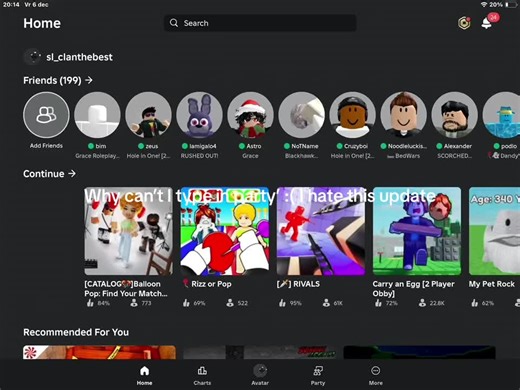Image resolution: width=520 pixels, height=390 pixels.
Task: Tap the battery indicator in status bar
Action: [511, 5]
